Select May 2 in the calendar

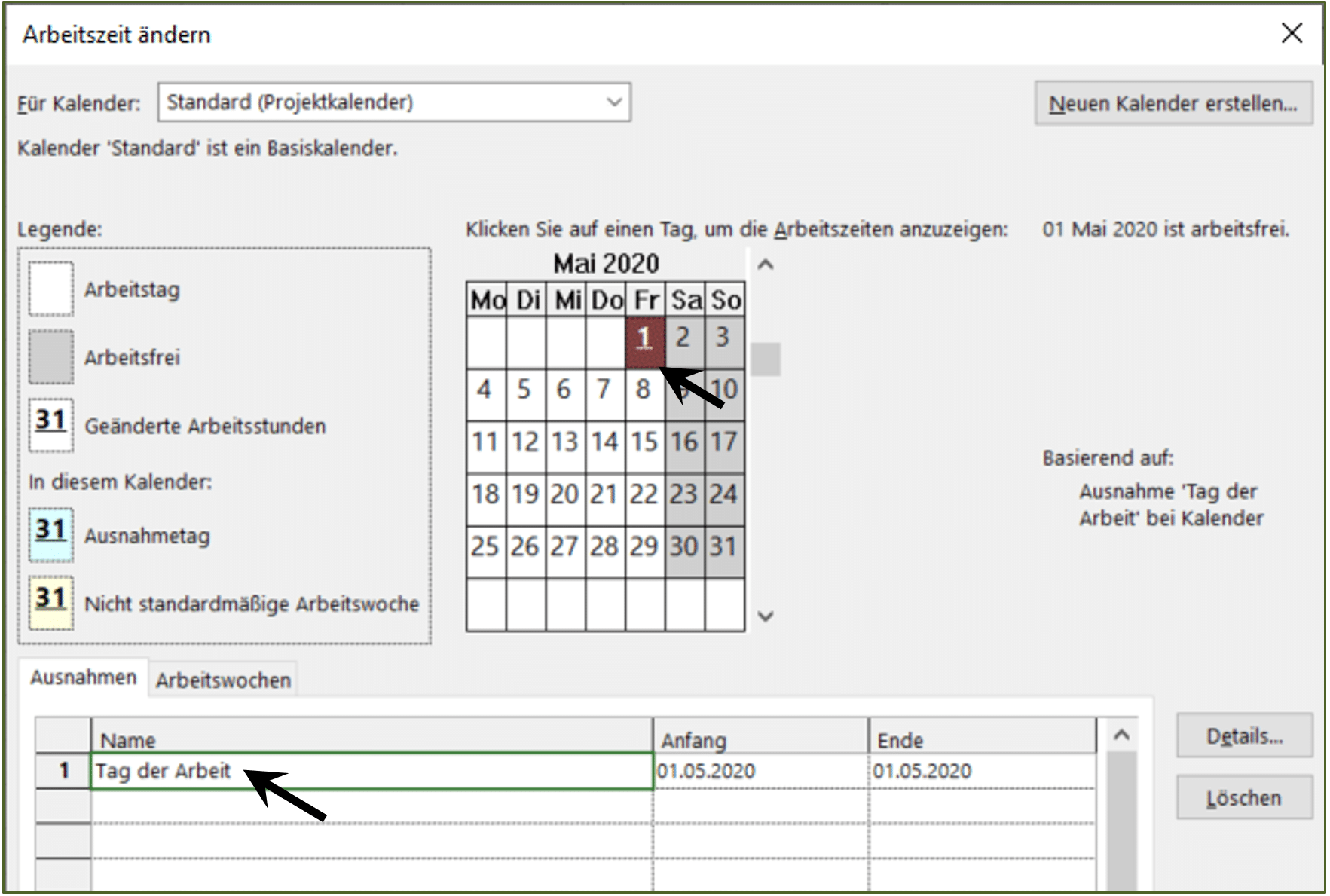point(684,343)
